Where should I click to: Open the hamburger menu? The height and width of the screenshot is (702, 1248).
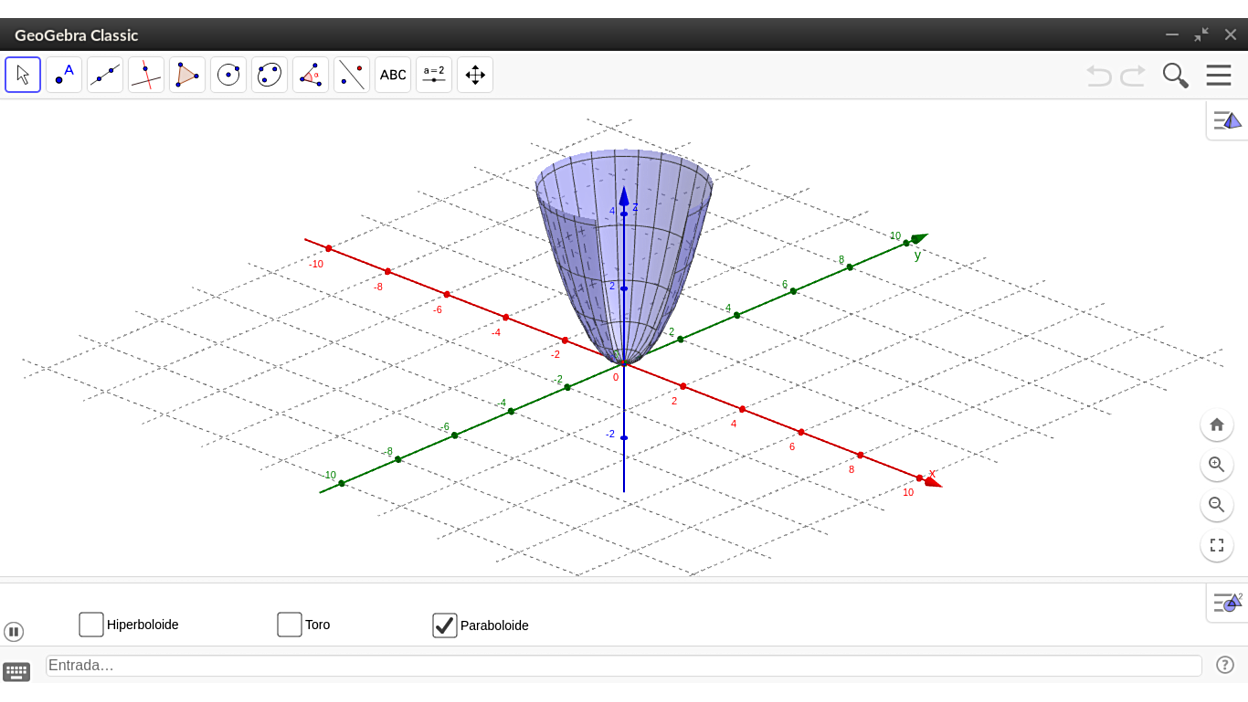(1218, 74)
